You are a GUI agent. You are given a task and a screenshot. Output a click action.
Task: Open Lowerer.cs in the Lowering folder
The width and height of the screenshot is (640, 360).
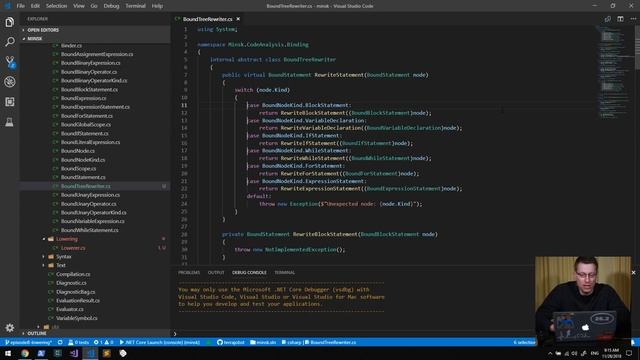73,248
